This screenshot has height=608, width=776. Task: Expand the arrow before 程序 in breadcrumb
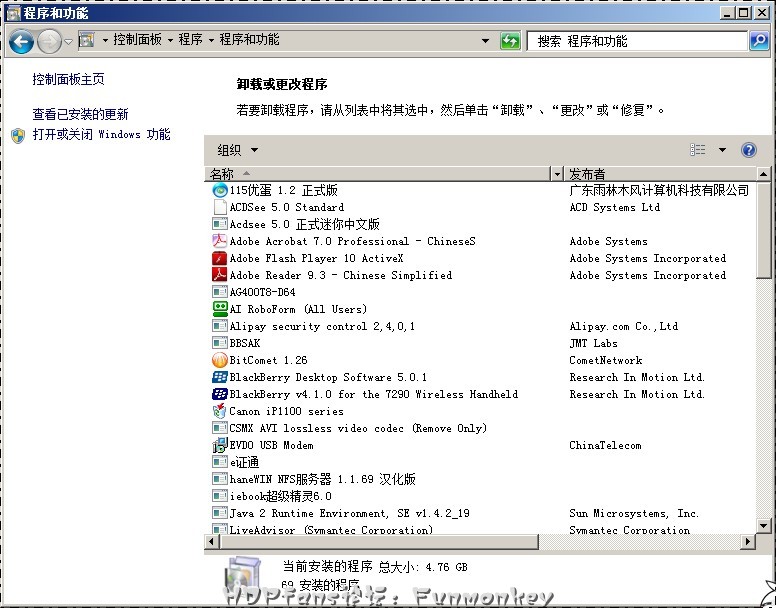pos(170,41)
